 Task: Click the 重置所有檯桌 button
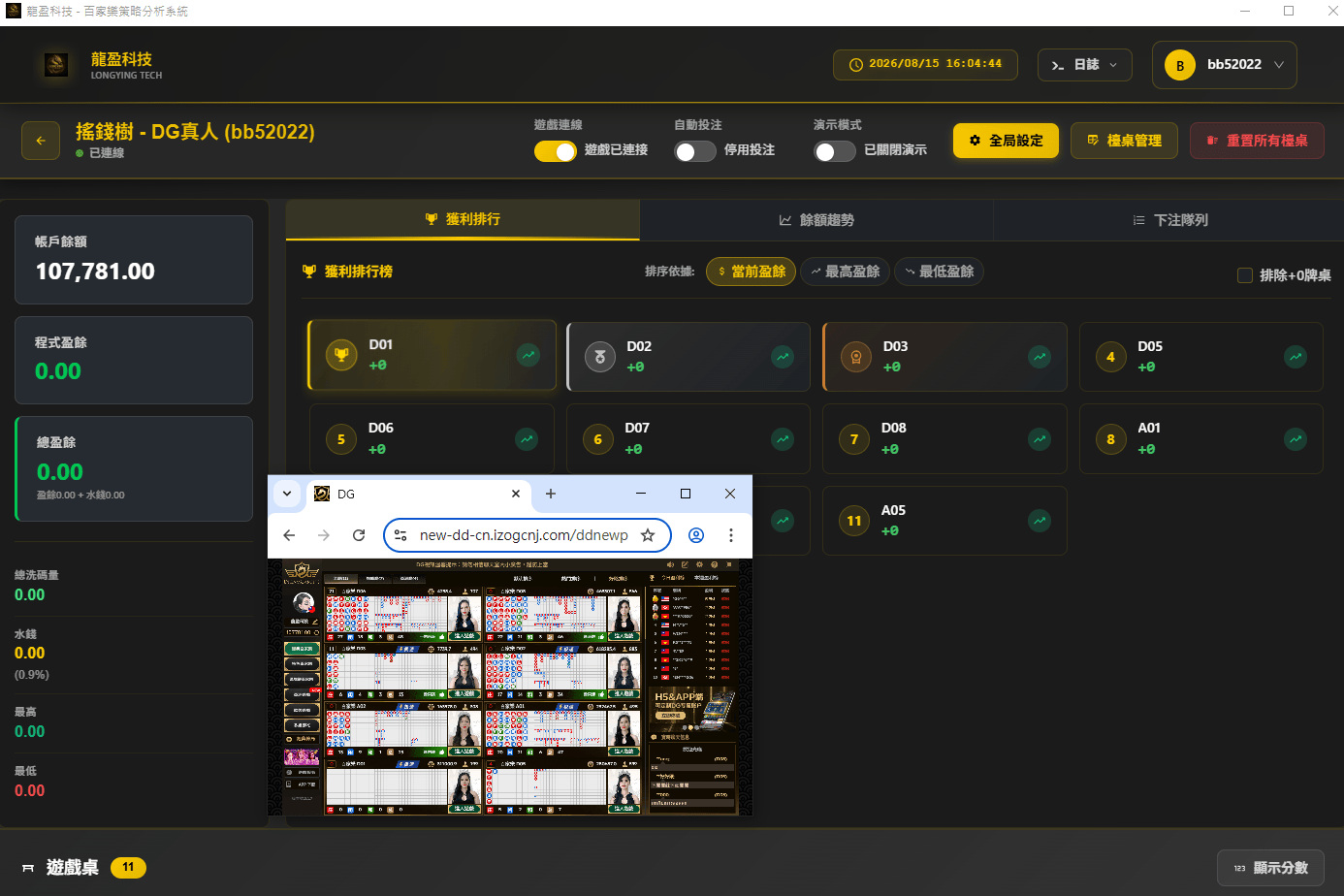click(1258, 141)
